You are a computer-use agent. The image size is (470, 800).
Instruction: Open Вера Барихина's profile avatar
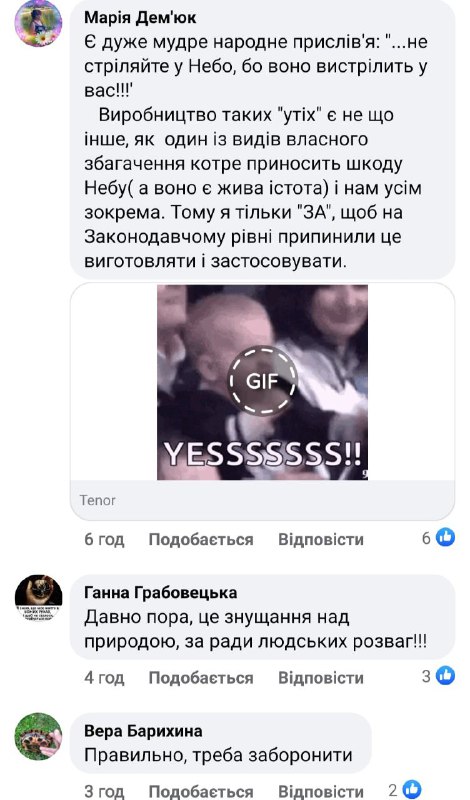pos(38,736)
